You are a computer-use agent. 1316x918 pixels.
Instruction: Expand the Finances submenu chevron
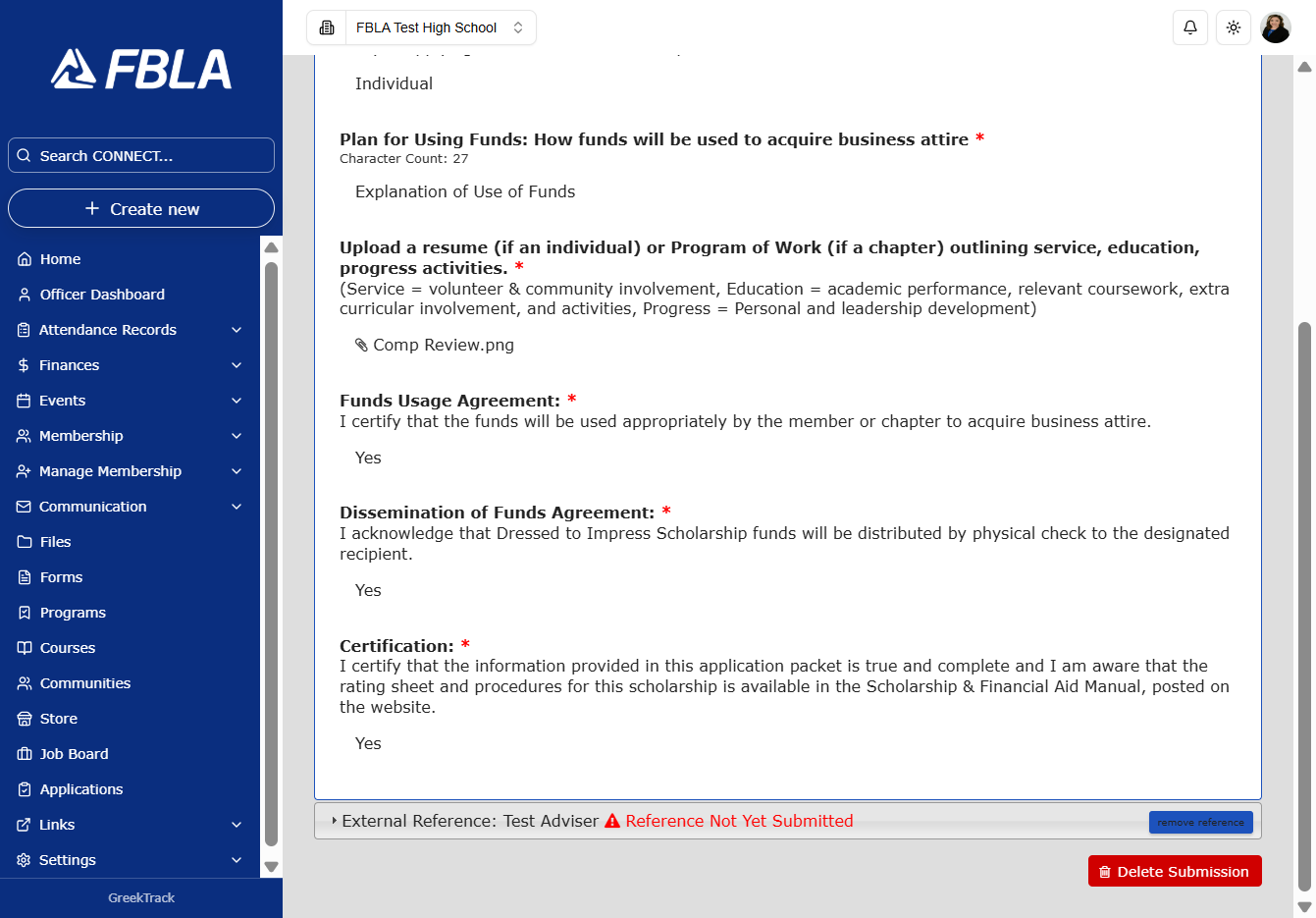[237, 365]
